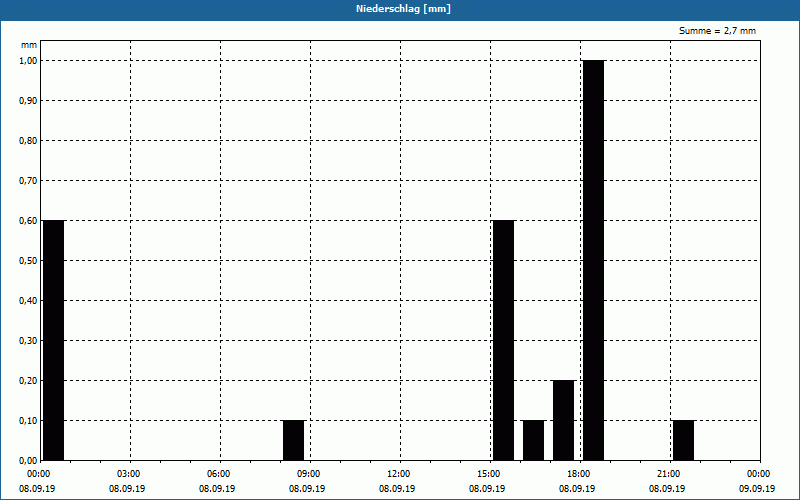The image size is (800, 500).
Task: Click the 0,10 mm bar between 16:00 and 17:00
Action: [x=534, y=440]
